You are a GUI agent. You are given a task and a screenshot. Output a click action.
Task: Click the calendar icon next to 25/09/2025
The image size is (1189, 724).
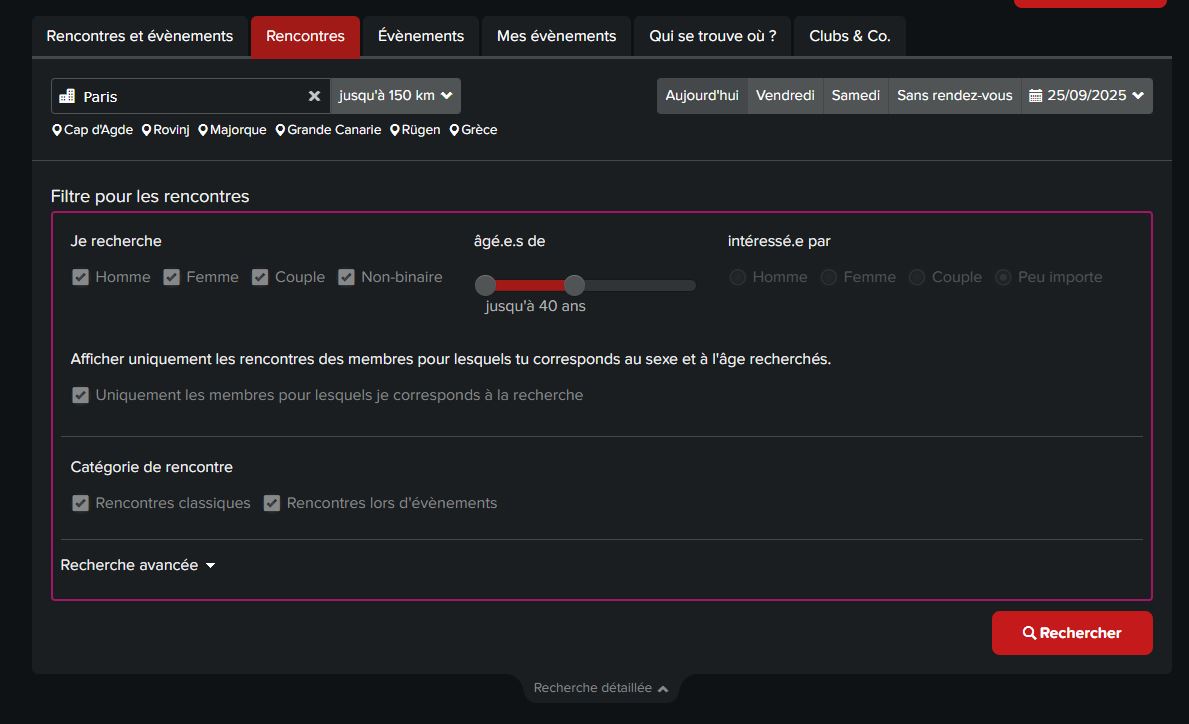pyautogui.click(x=1035, y=96)
